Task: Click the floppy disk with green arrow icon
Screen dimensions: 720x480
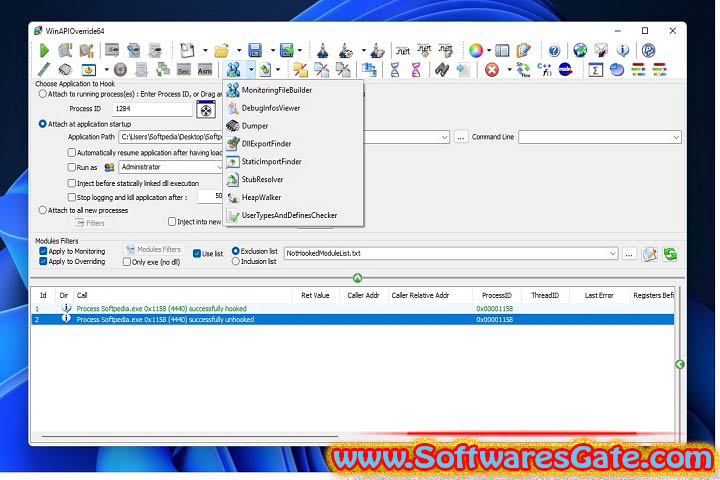Action: click(287, 51)
